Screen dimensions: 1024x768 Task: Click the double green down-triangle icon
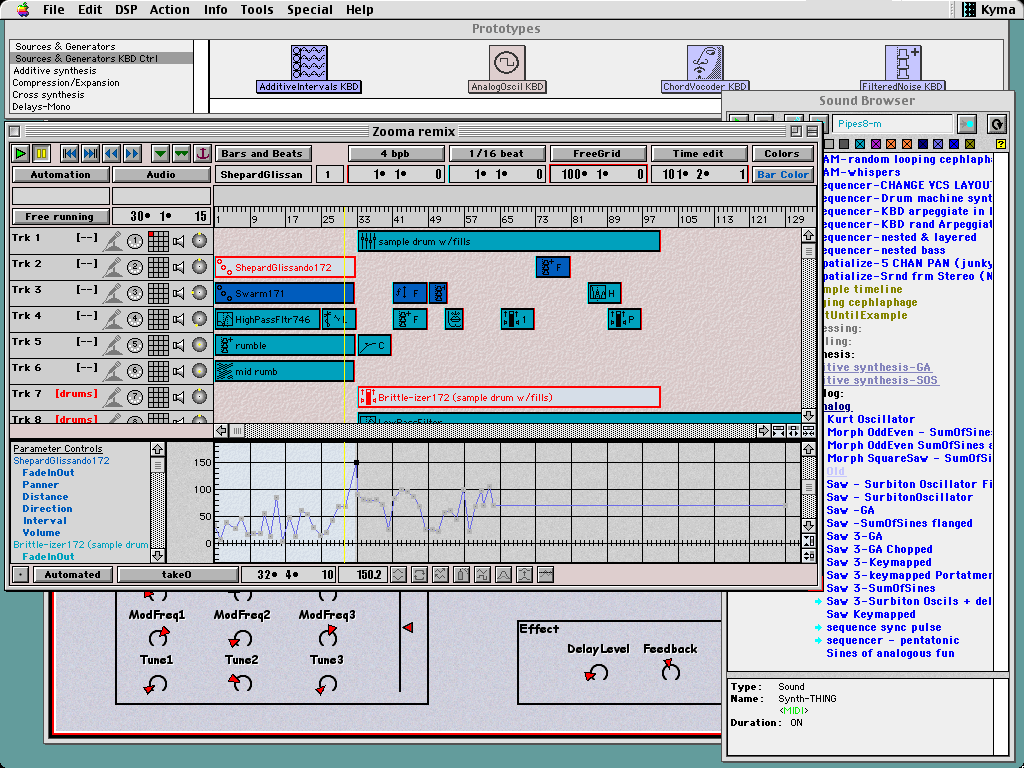click(182, 153)
